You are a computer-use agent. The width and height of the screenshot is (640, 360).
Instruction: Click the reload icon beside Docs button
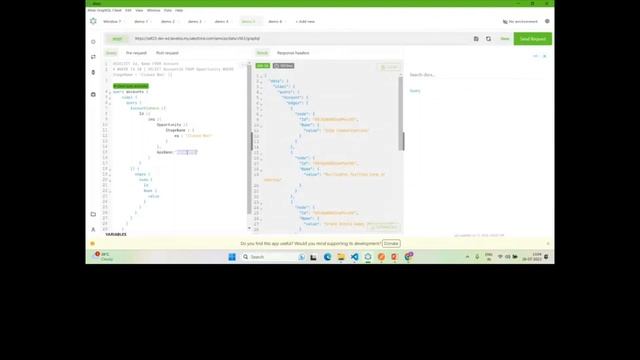pyautogui.click(x=488, y=39)
